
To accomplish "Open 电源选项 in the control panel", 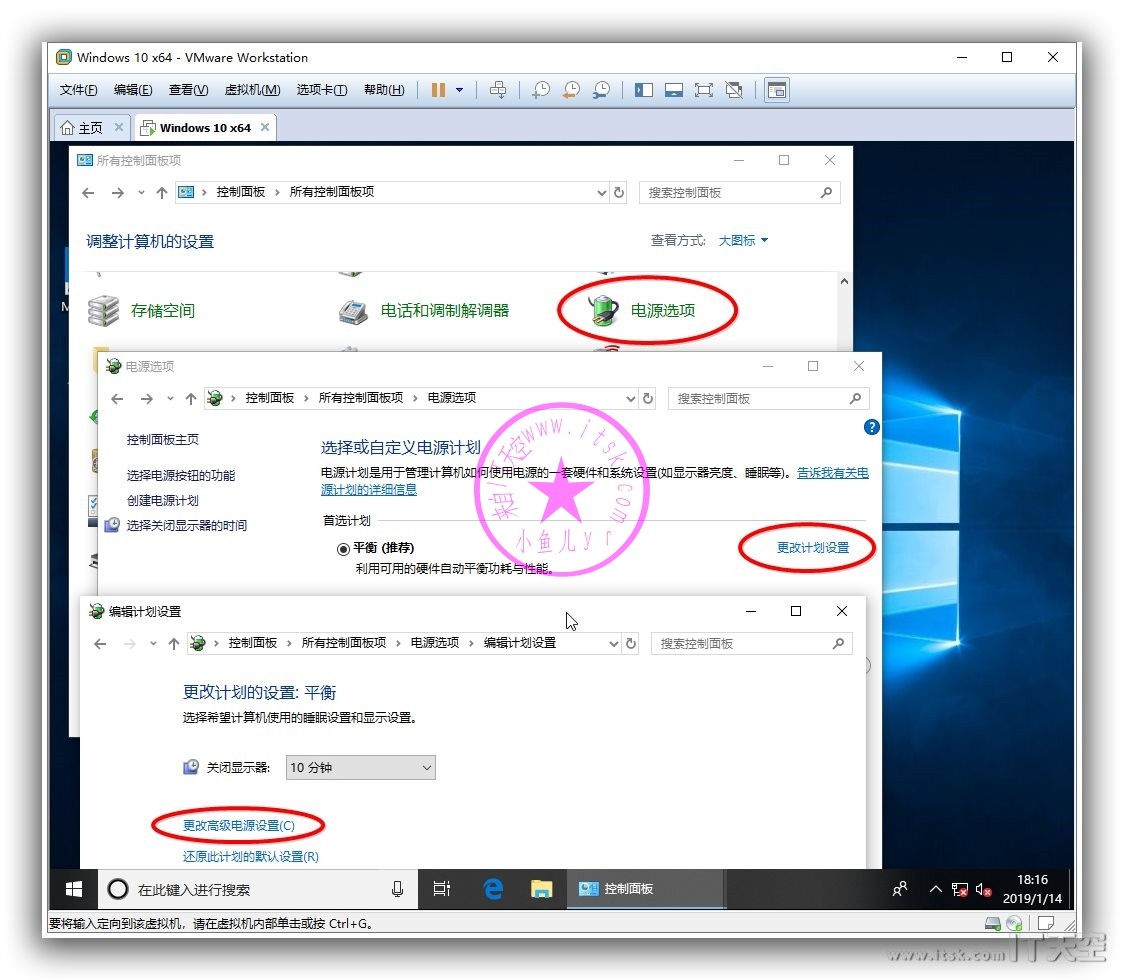I will point(642,310).
